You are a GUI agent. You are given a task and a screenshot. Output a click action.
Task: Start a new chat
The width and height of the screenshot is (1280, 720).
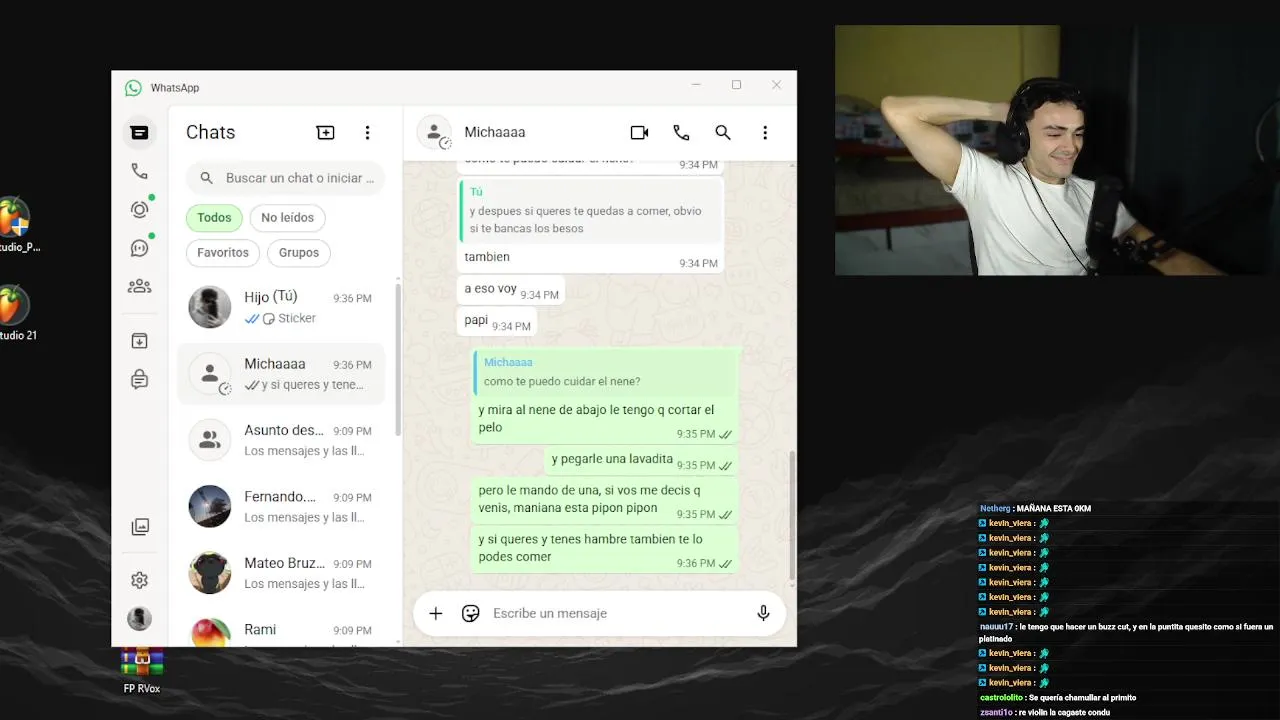325,132
